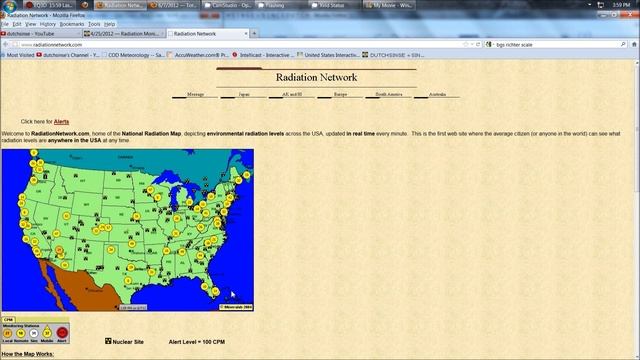Select the Radiation Network browser tab
The width and height of the screenshot is (640, 360).
[208, 33]
